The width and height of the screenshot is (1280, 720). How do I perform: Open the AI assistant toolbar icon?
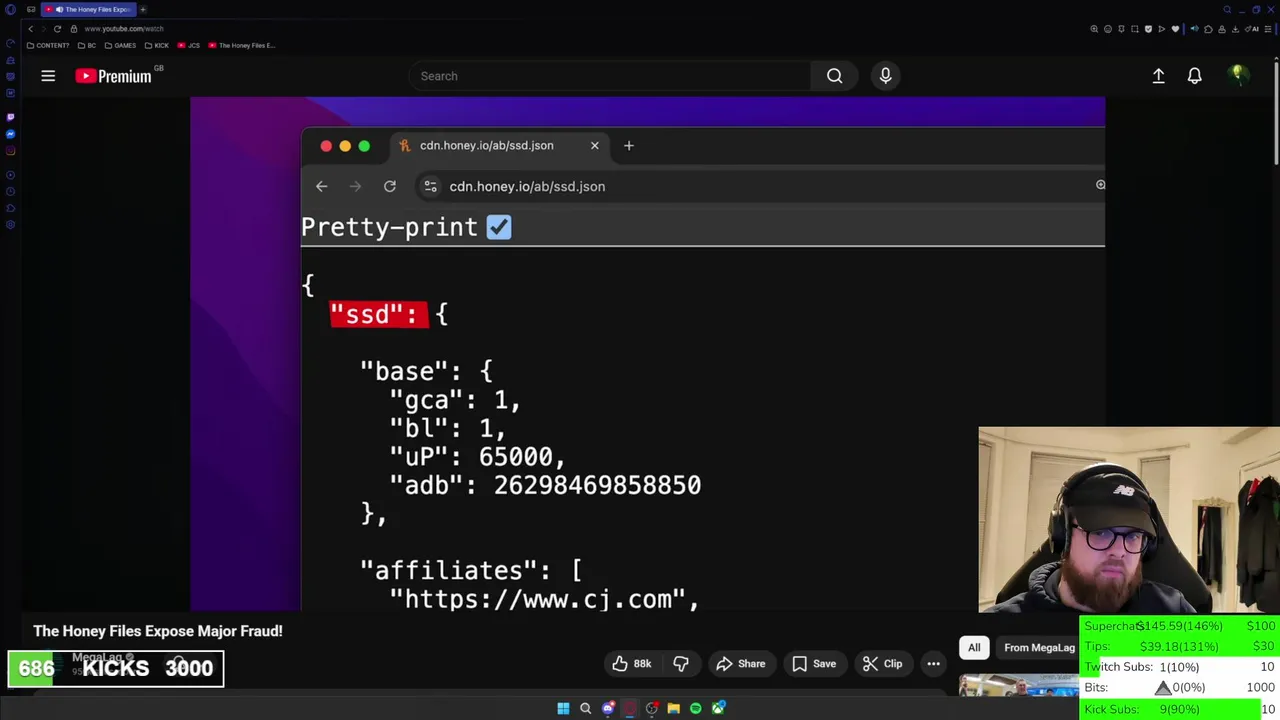pos(1252,29)
